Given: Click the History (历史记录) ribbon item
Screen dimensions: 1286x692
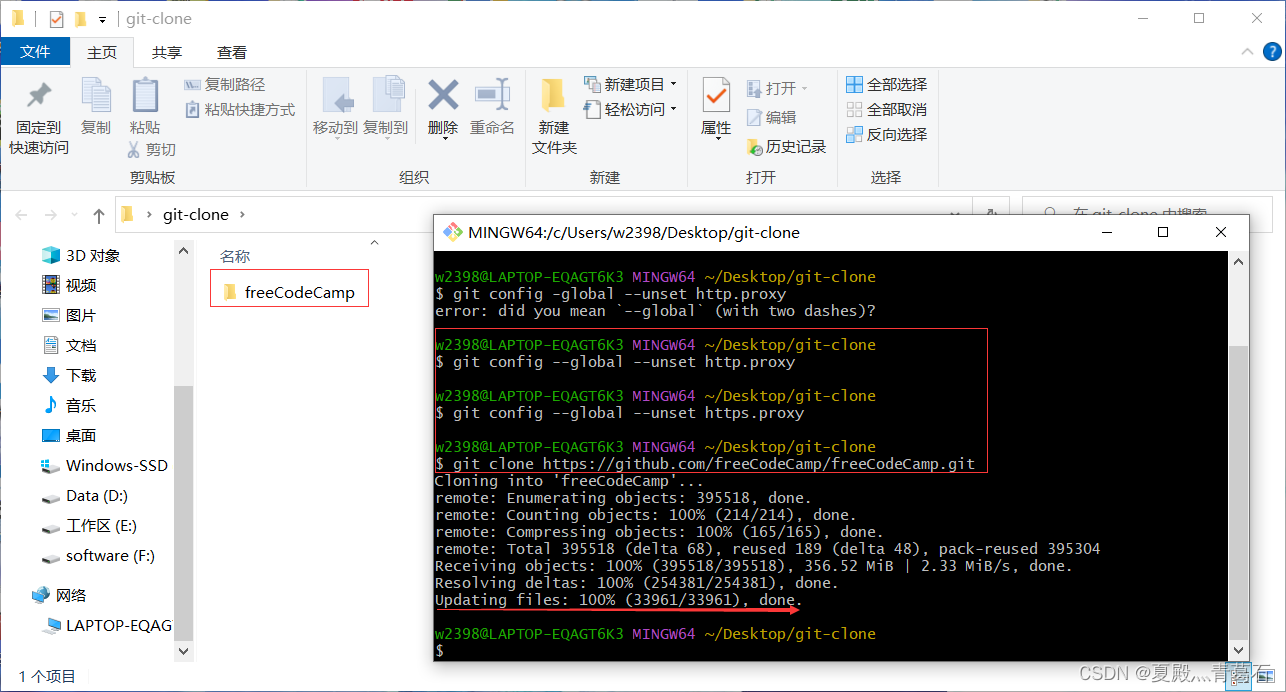Looking at the screenshot, I should pos(787,147).
